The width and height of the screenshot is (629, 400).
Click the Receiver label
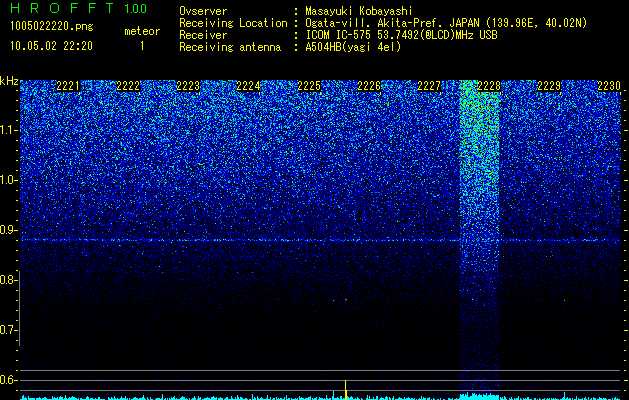(x=203, y=35)
